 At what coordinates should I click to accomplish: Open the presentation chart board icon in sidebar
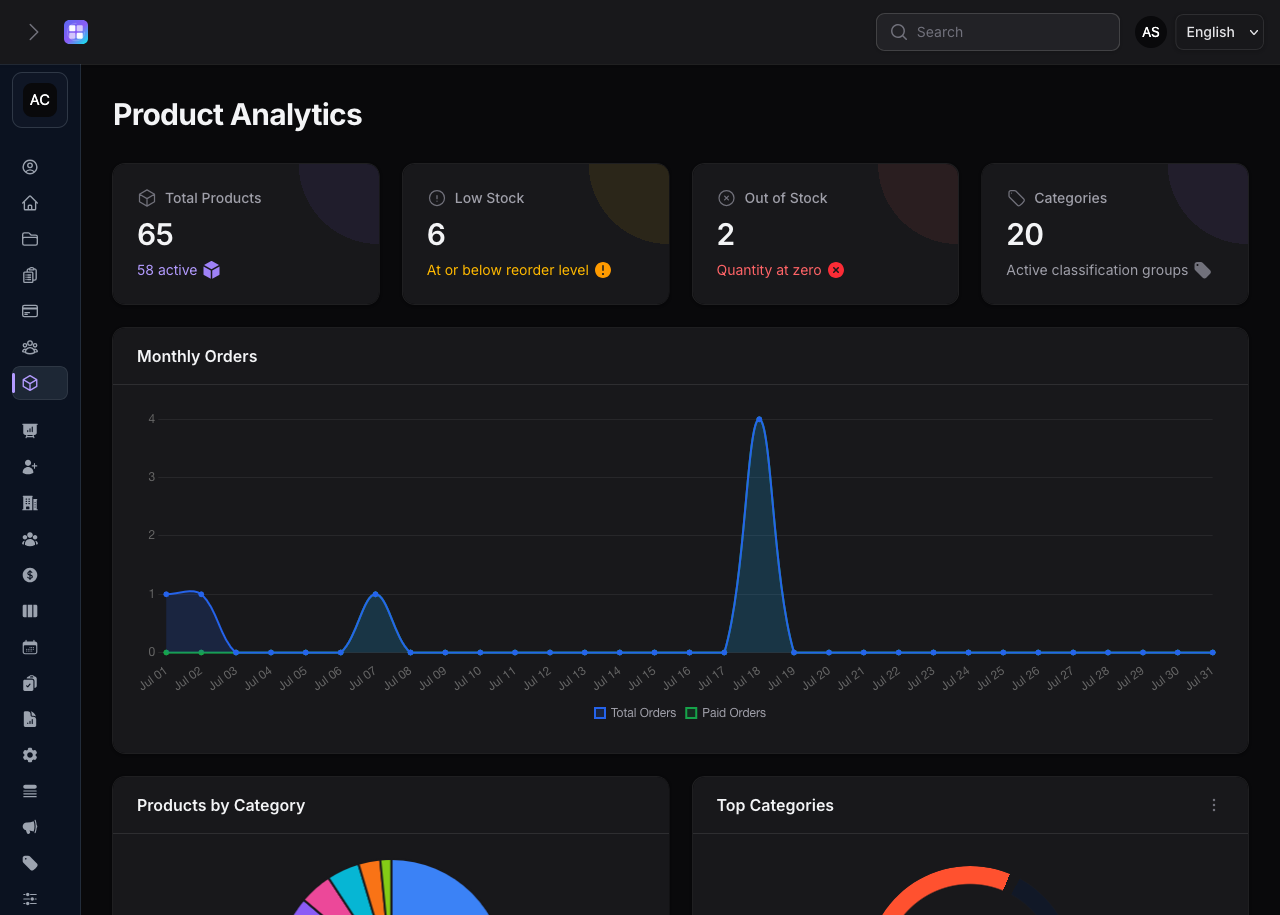pos(30,431)
